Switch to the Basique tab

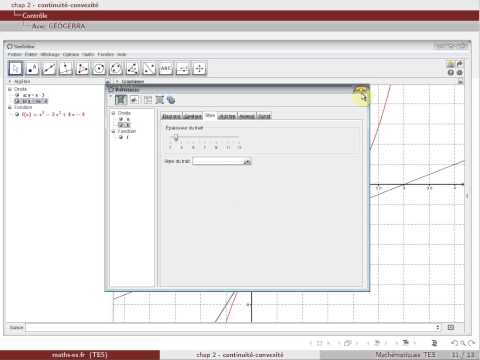tap(171, 116)
